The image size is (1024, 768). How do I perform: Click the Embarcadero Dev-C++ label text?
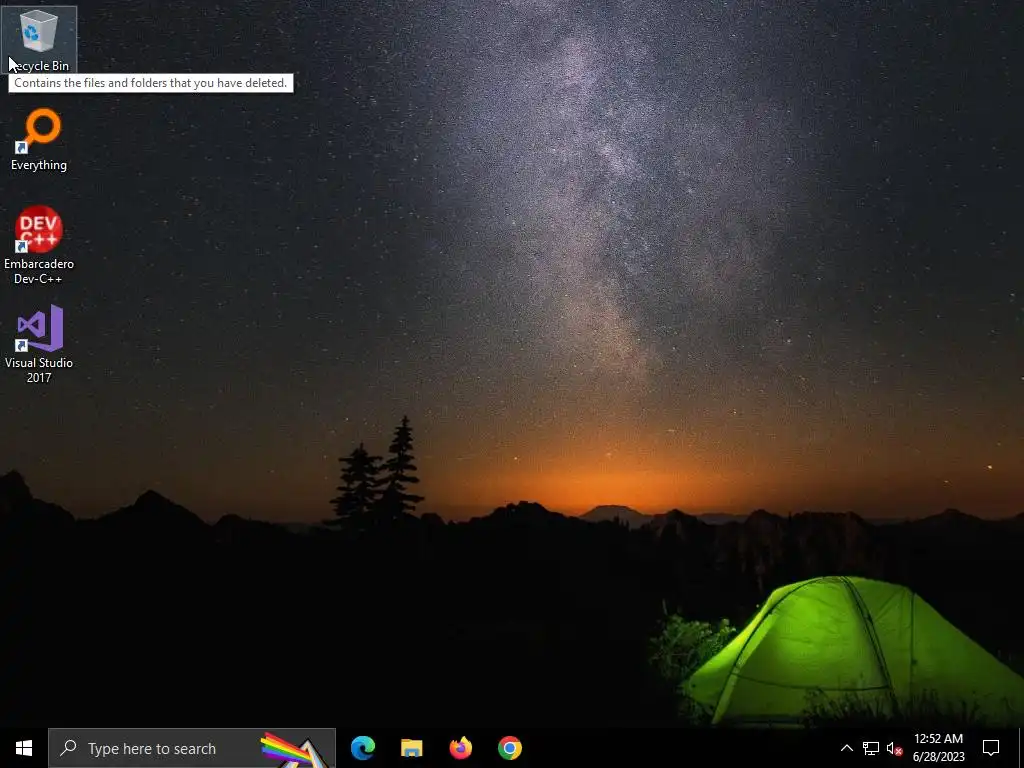pos(39,271)
